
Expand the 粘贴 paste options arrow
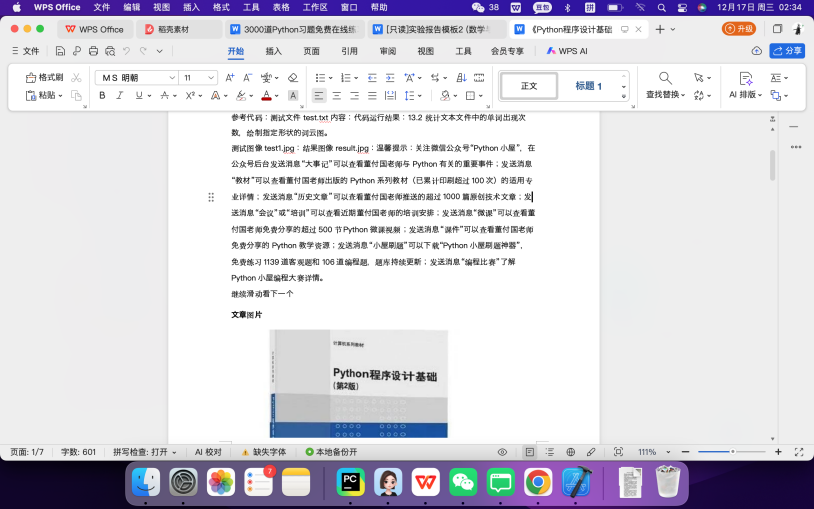pyautogui.click(x=60, y=96)
